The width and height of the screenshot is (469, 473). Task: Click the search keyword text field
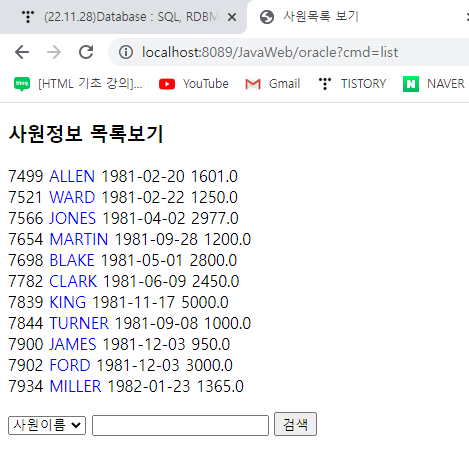point(180,425)
